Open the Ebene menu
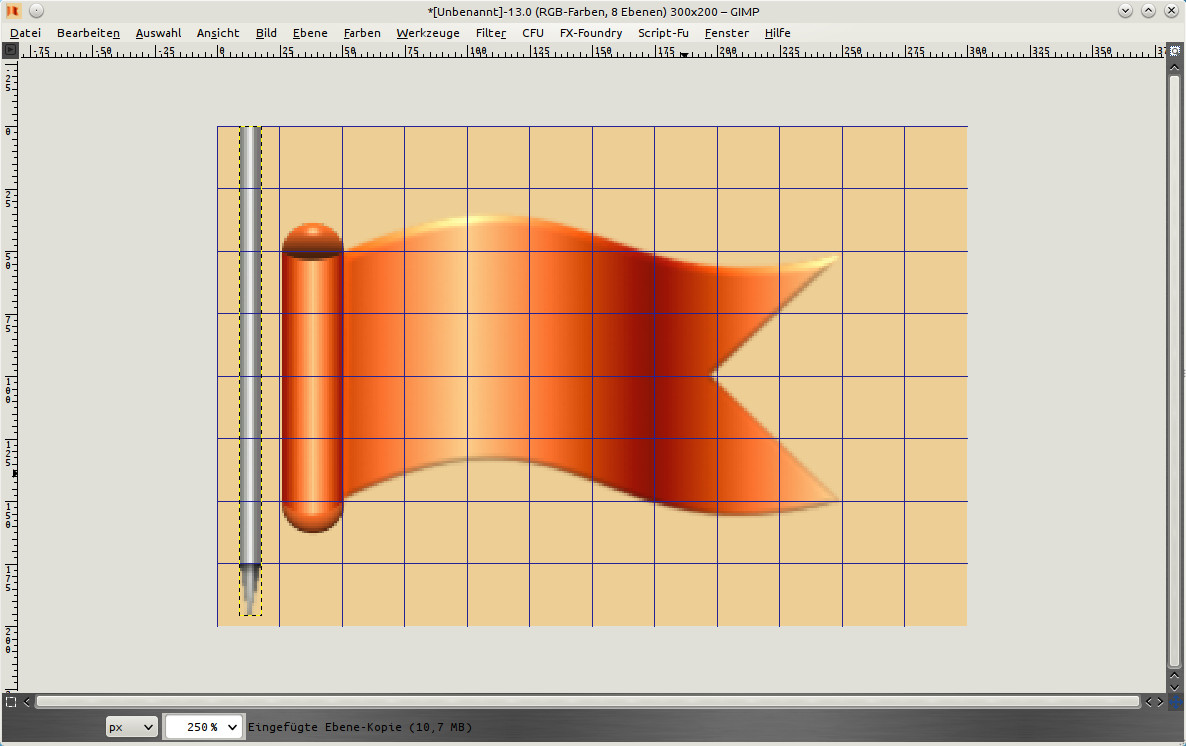 click(310, 33)
